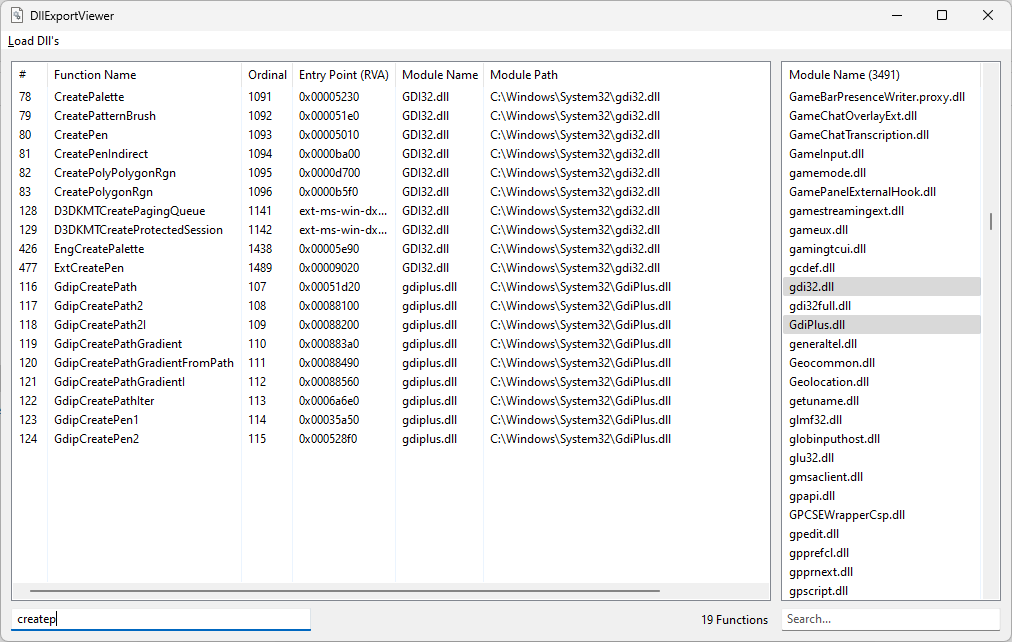
Task: Select GameChatOverlayExt.dll in module list
Action: [882, 115]
